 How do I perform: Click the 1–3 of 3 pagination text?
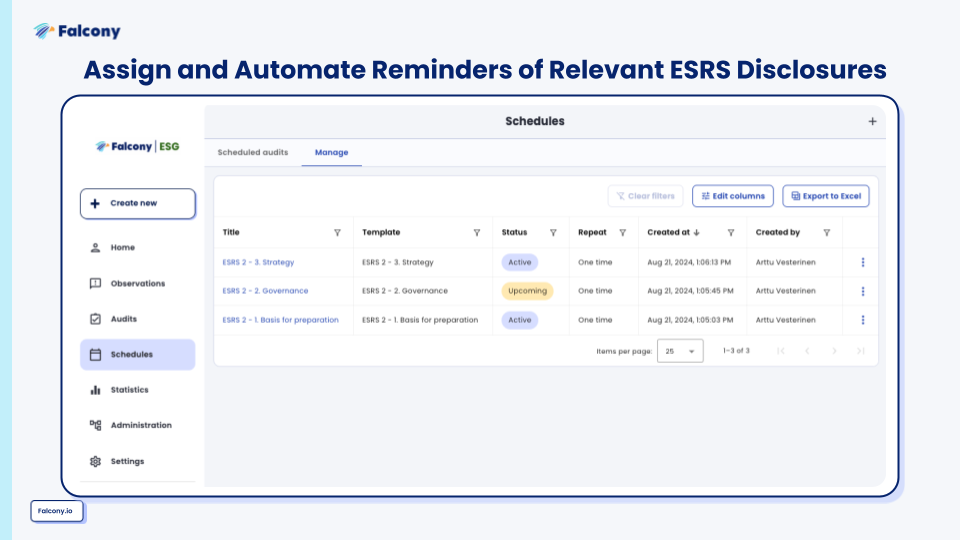[x=736, y=351]
